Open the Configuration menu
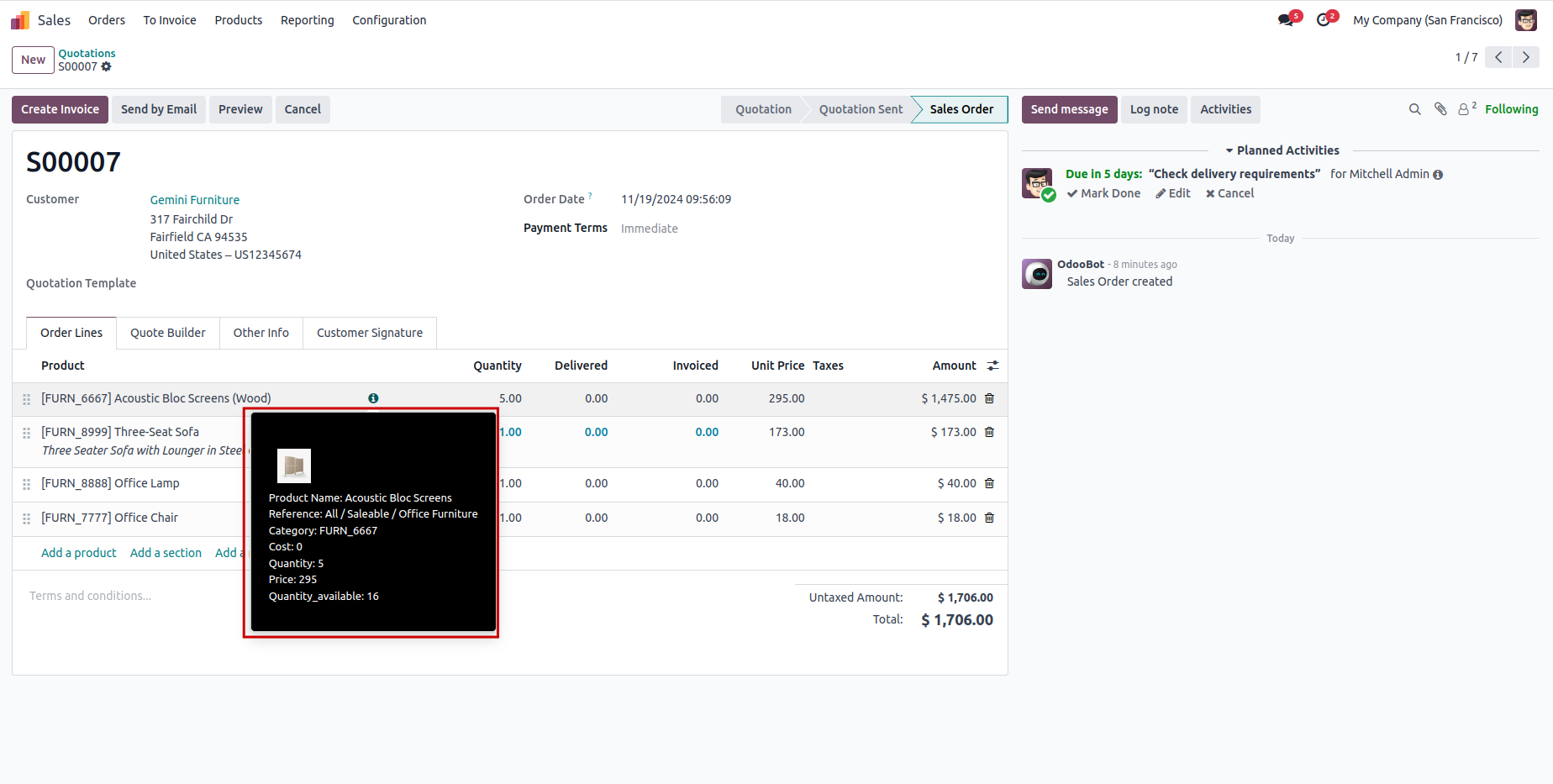The width and height of the screenshot is (1553, 784). [389, 20]
